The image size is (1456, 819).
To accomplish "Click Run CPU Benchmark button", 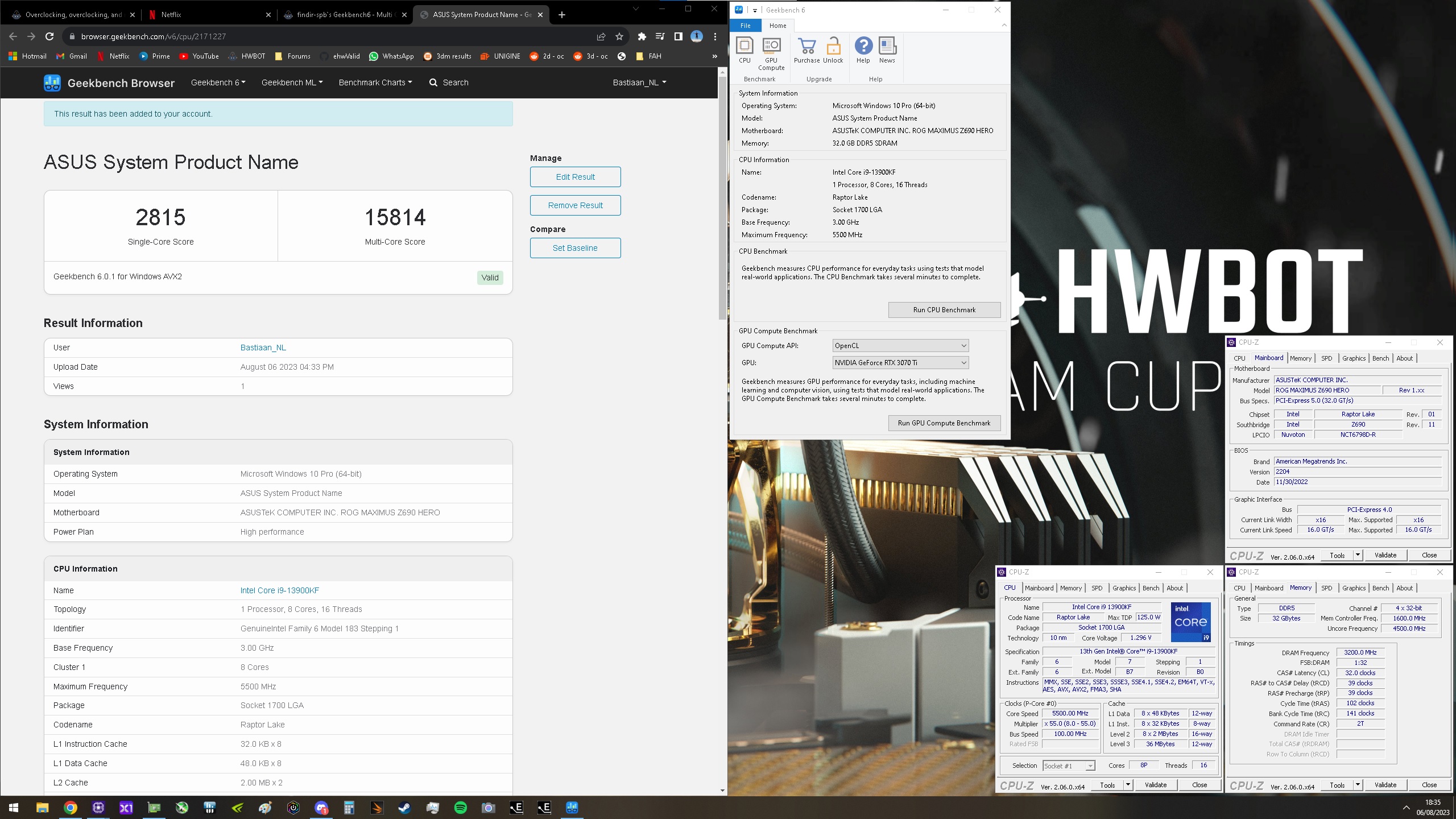I will tap(944, 310).
